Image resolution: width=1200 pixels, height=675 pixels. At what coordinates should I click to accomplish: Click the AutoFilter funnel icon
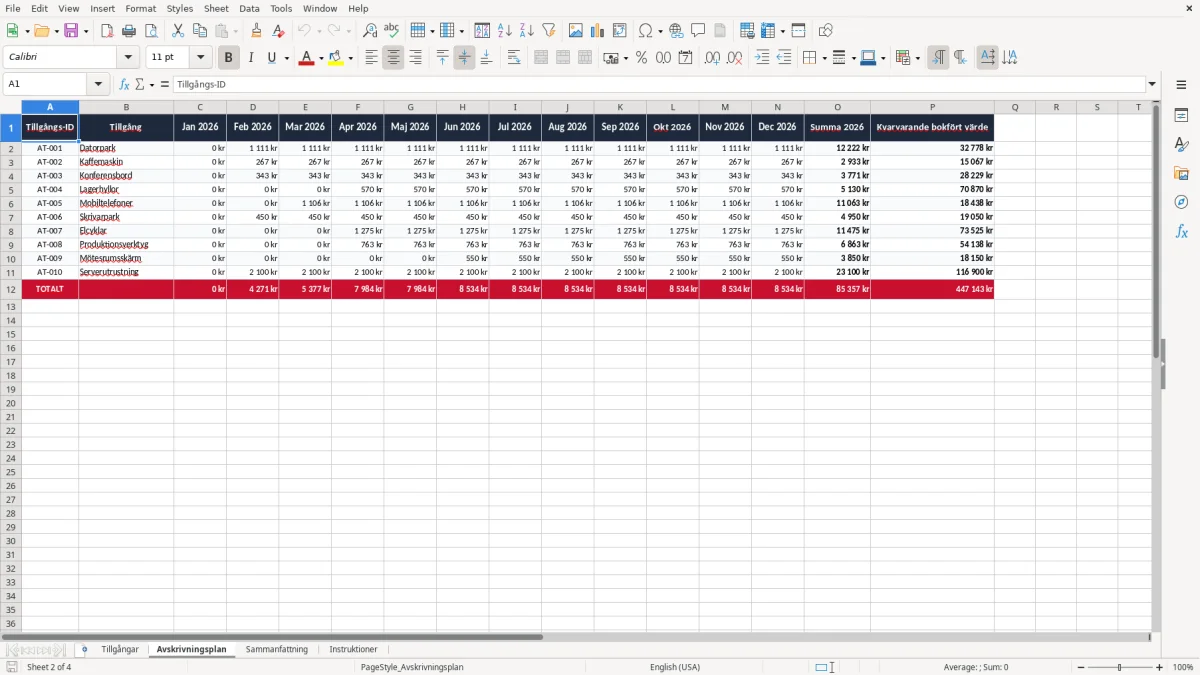pyautogui.click(x=548, y=31)
